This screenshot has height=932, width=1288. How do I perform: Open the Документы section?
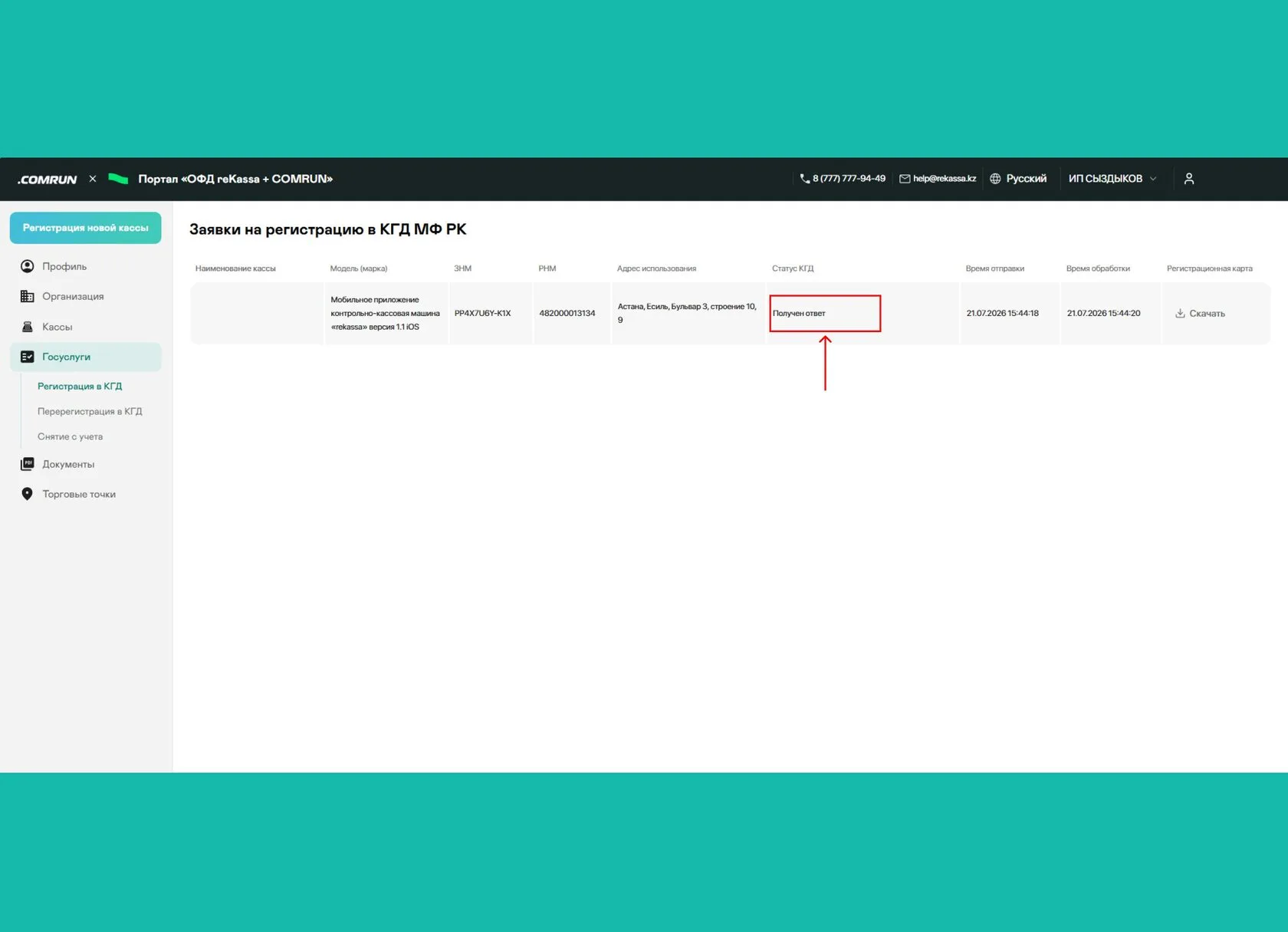(x=86, y=464)
